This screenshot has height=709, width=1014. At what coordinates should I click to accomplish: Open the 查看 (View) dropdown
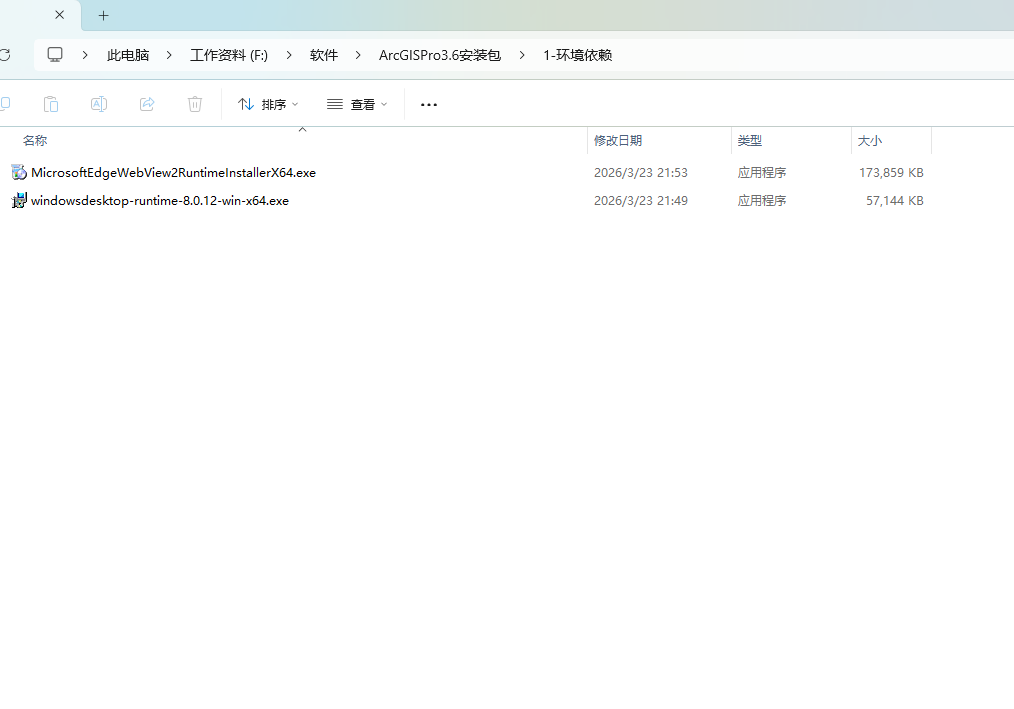coord(357,104)
